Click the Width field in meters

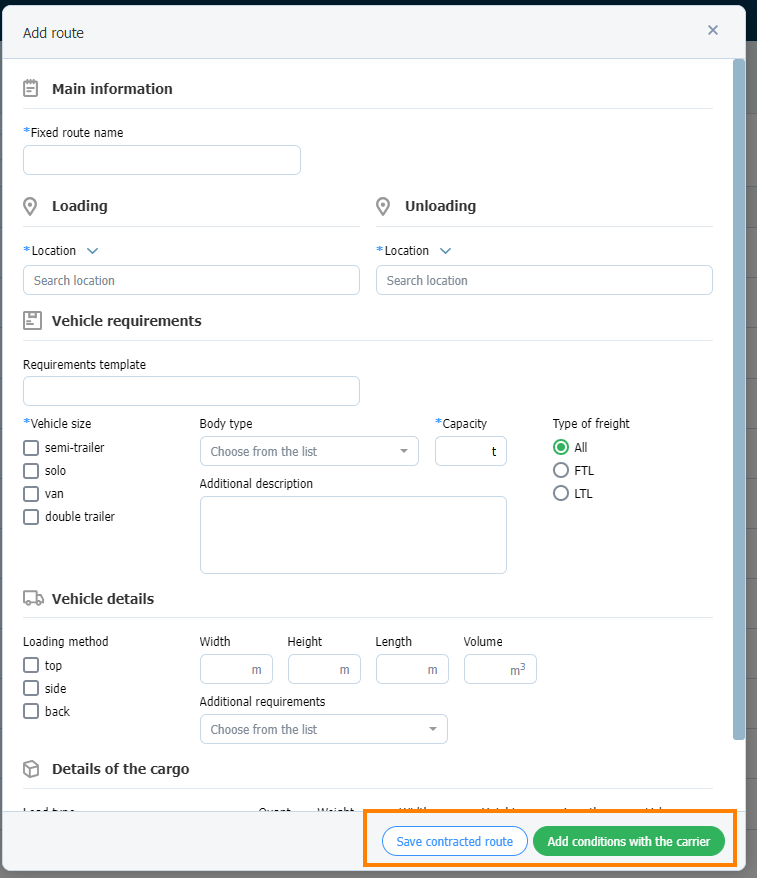(x=236, y=669)
